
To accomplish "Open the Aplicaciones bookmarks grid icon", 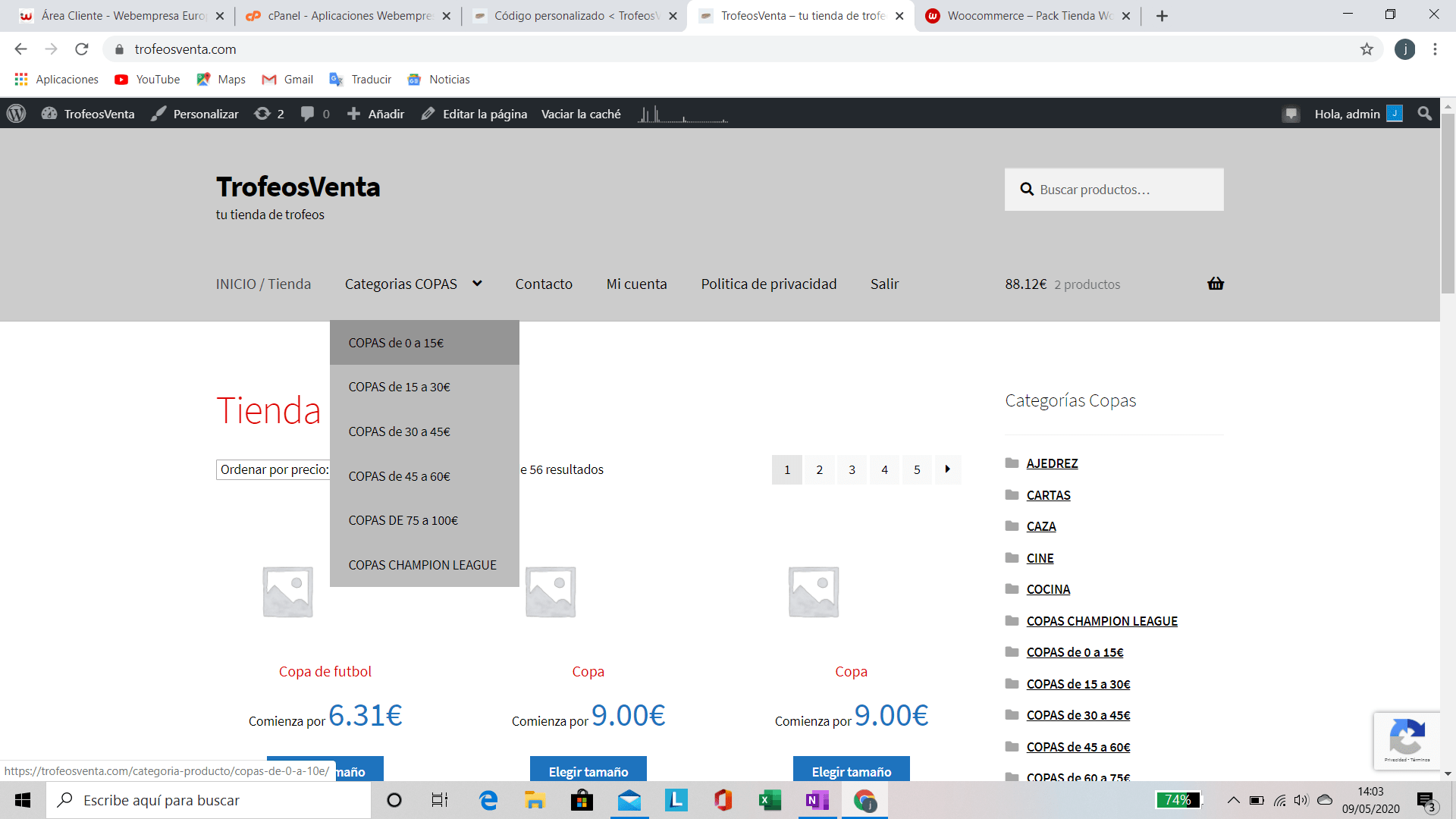I will [21, 79].
